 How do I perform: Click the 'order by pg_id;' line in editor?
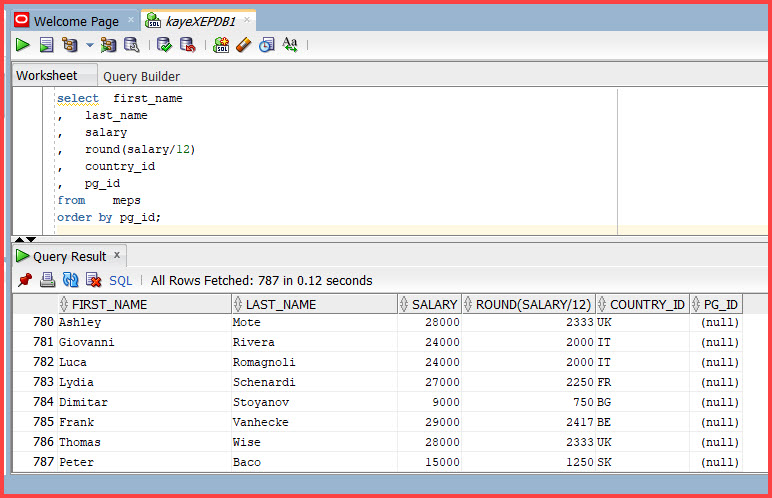point(109,217)
